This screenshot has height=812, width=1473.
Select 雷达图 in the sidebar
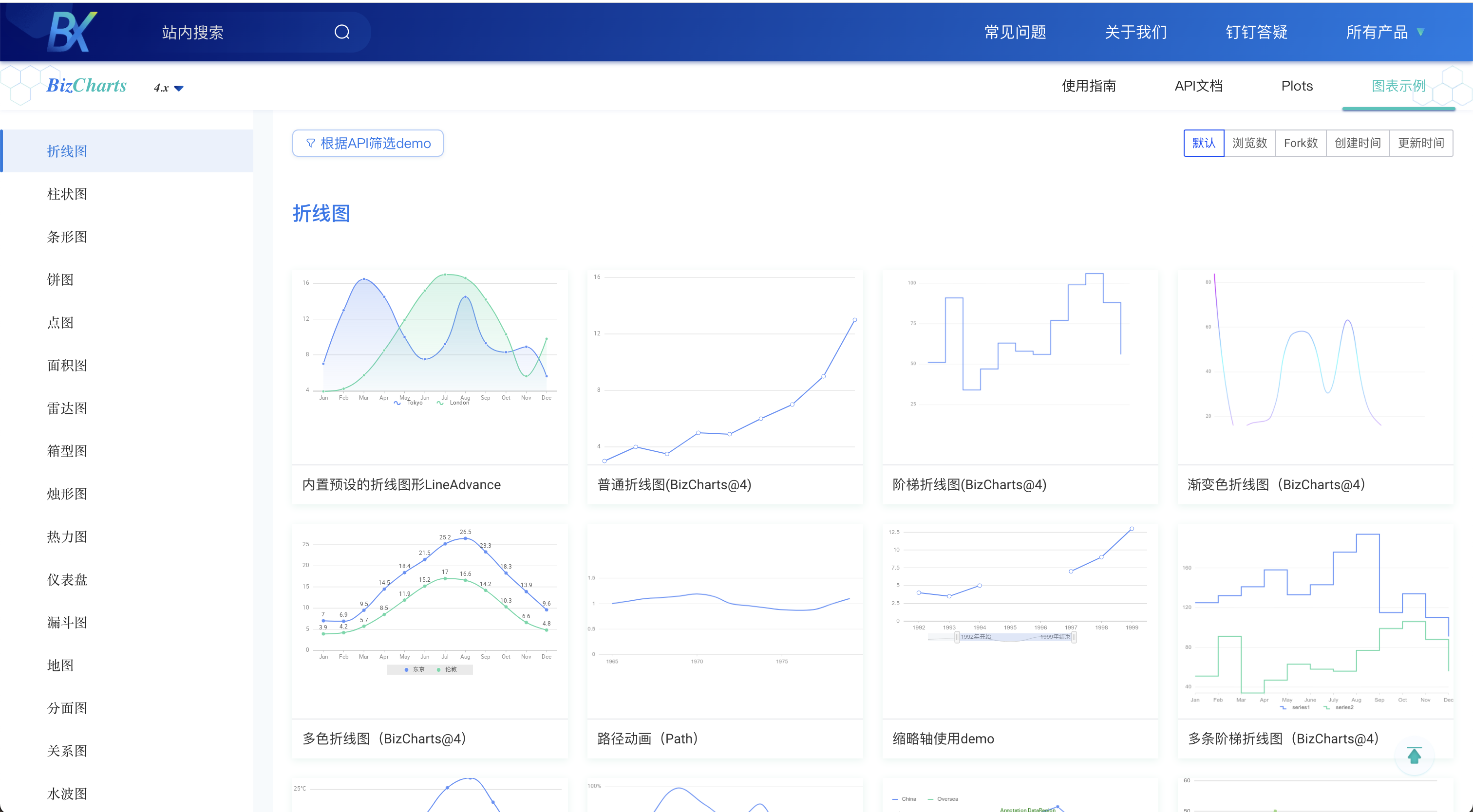coord(126,408)
